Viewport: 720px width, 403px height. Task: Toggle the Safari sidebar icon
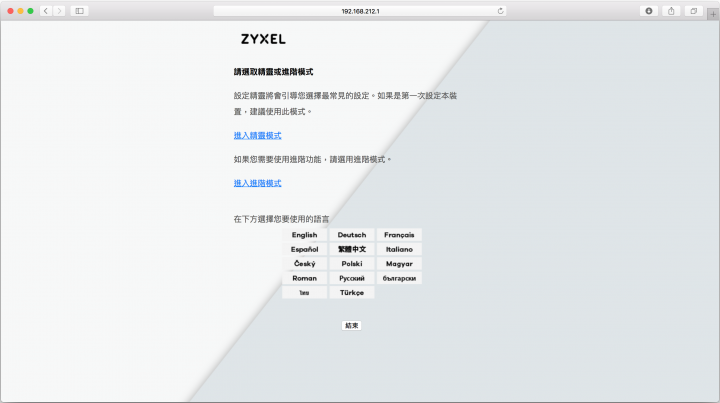(x=79, y=11)
